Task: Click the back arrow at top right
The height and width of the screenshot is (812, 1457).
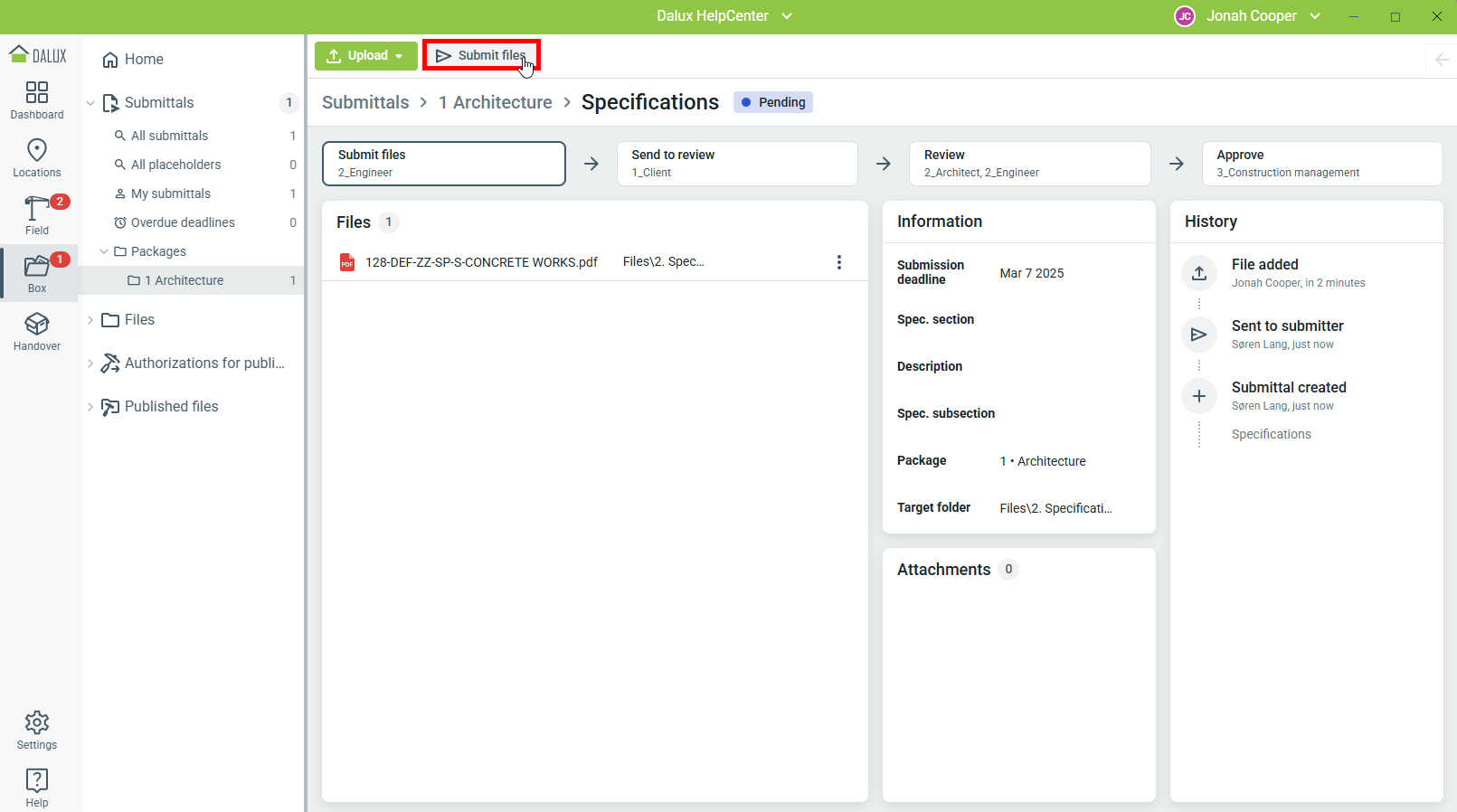Action: click(1442, 60)
